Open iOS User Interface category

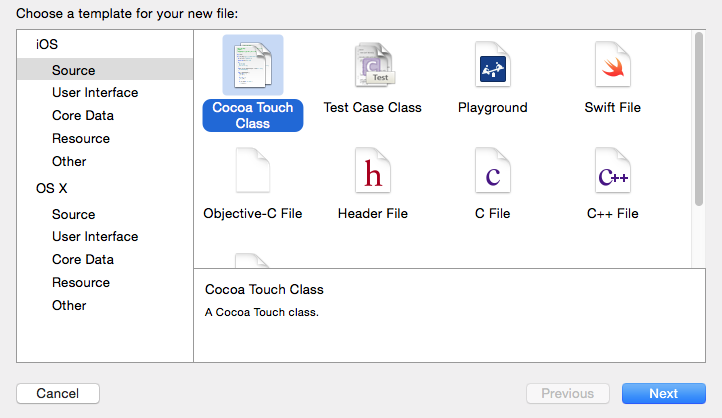pyautogui.click(x=95, y=93)
